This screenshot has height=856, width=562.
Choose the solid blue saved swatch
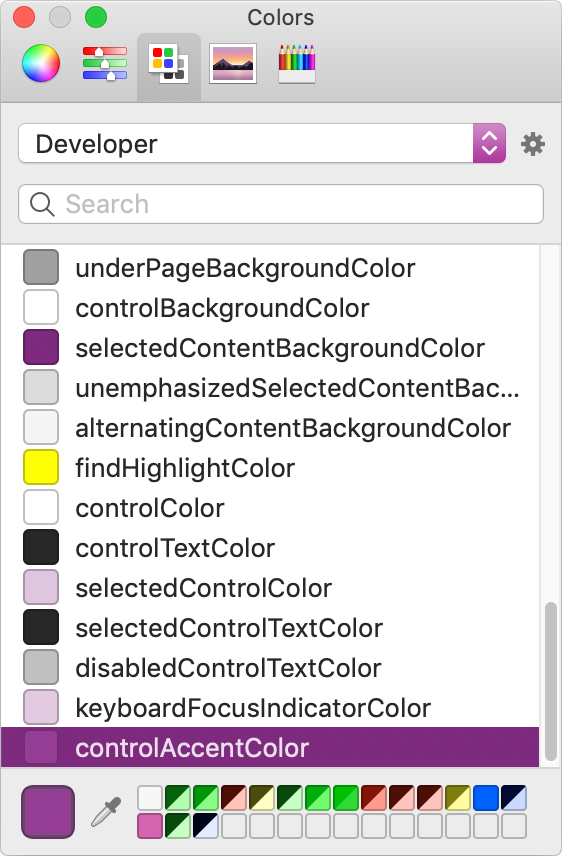pyautogui.click(x=486, y=798)
